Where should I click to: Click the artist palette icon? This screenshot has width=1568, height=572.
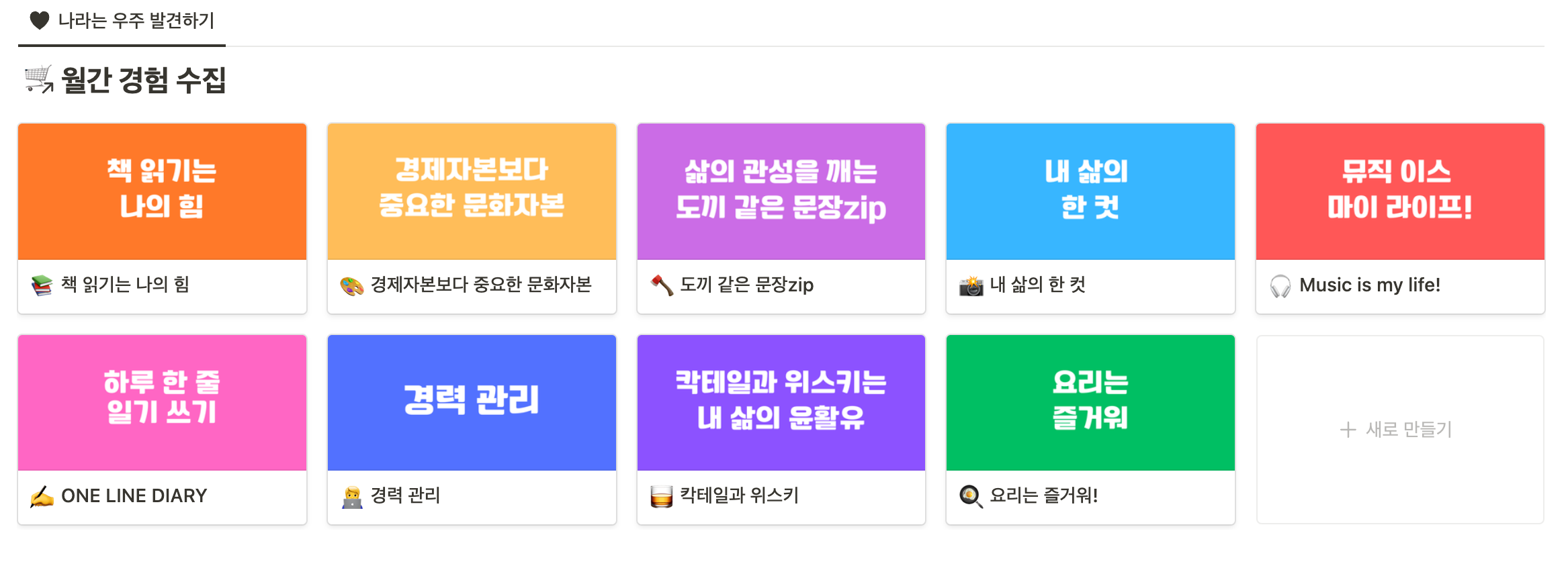[351, 286]
